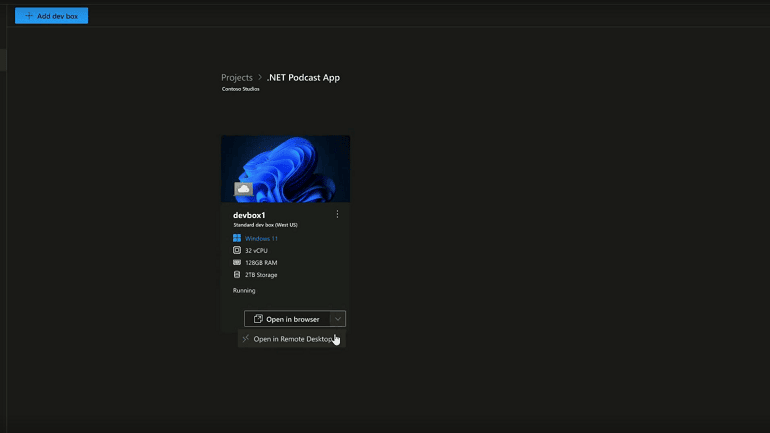
Task: Select Standard dev box (West US) text
Action: [265, 225]
